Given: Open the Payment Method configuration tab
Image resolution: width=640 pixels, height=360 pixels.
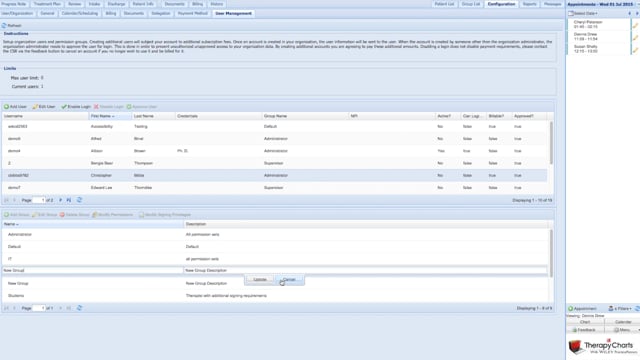Looking at the screenshot, I should pos(193,13).
